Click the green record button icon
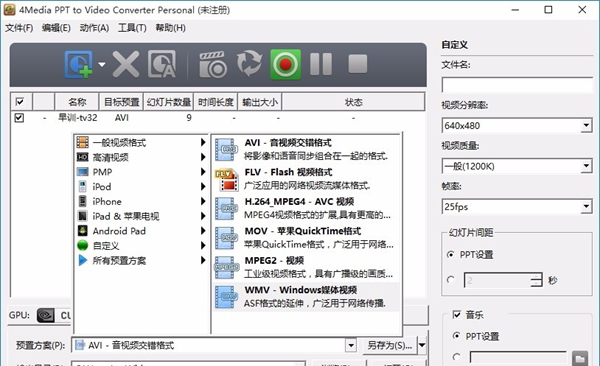Screen dimensions: 600x366 pos(285,64)
